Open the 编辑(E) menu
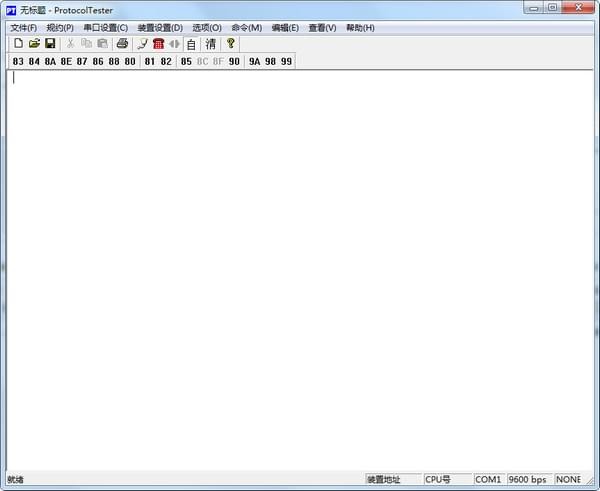Screen dimensions: 600x491 [x=285, y=28]
